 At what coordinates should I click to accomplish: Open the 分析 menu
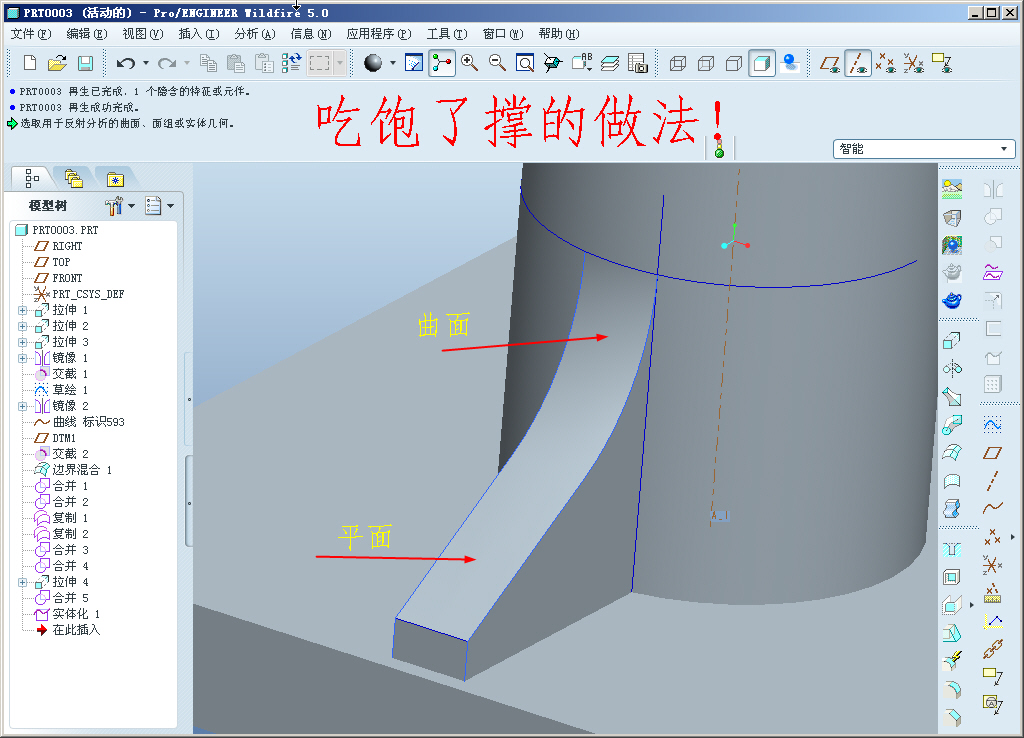(255, 34)
